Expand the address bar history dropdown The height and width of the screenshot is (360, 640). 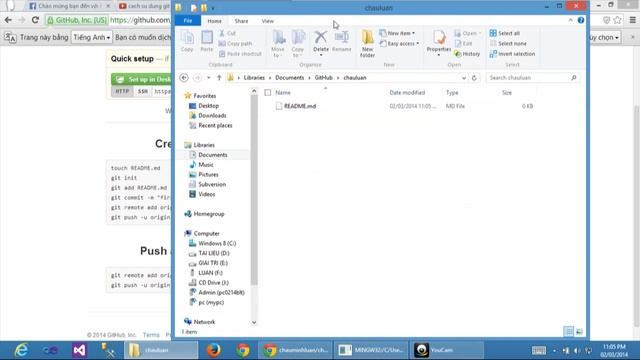464,78
